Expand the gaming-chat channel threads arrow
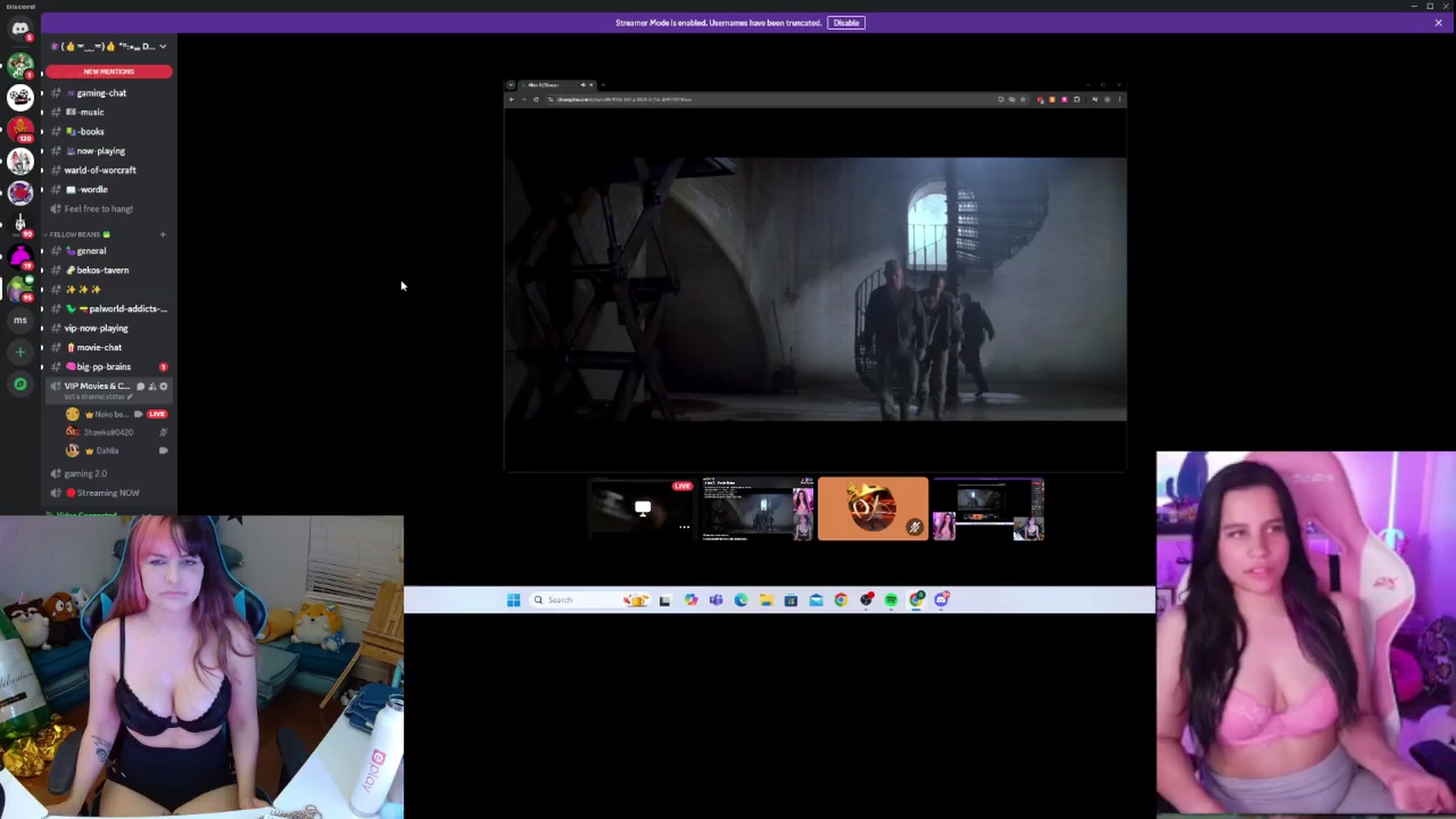This screenshot has height=819, width=1456. pos(42,93)
